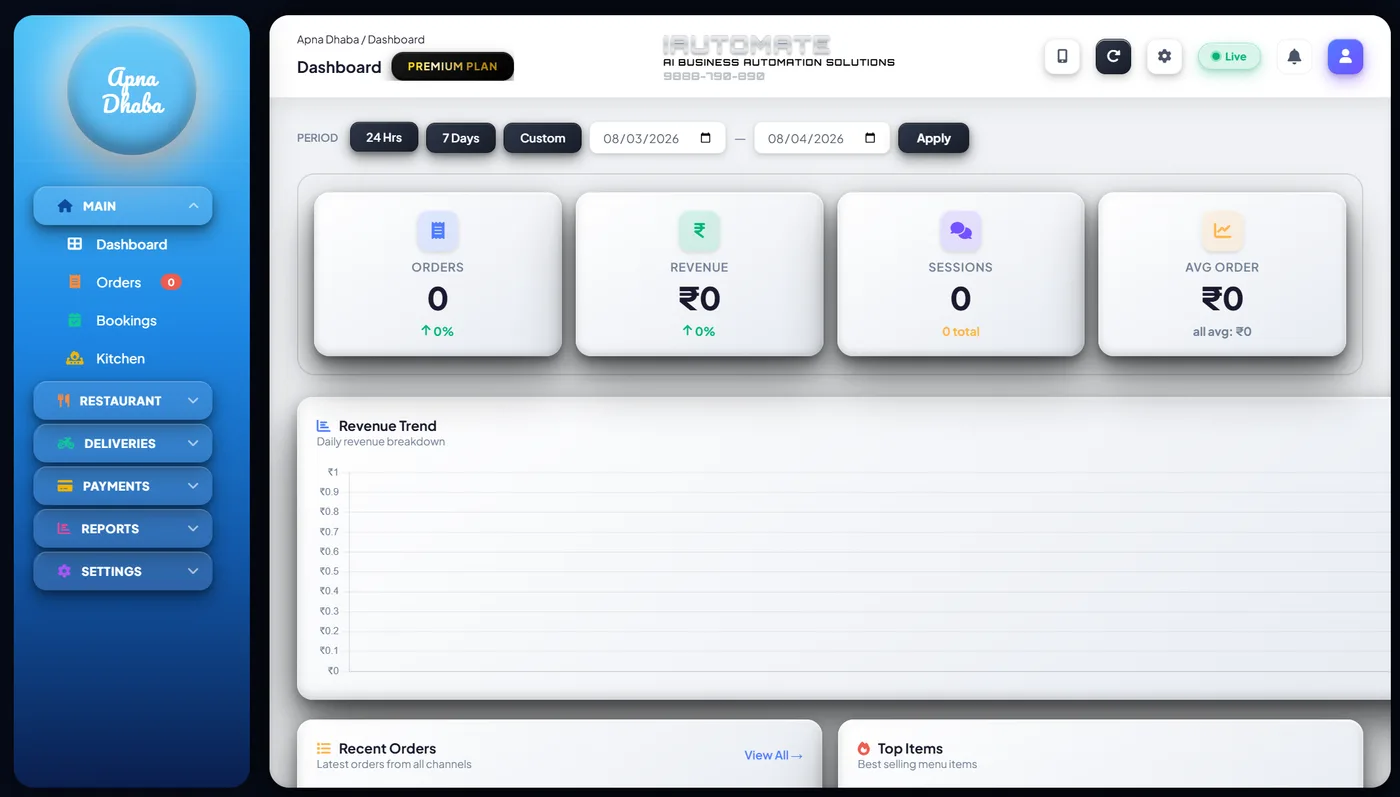This screenshot has width=1400, height=797.
Task: Select the 24 Hrs period
Action: tap(384, 137)
